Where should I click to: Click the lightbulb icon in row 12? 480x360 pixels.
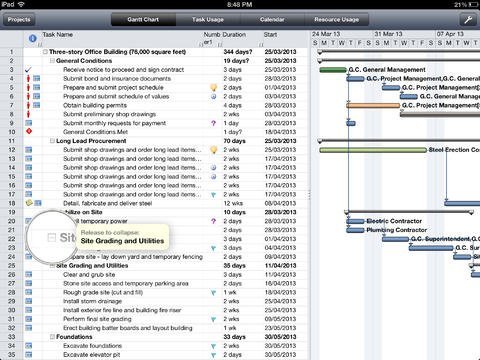point(214,150)
